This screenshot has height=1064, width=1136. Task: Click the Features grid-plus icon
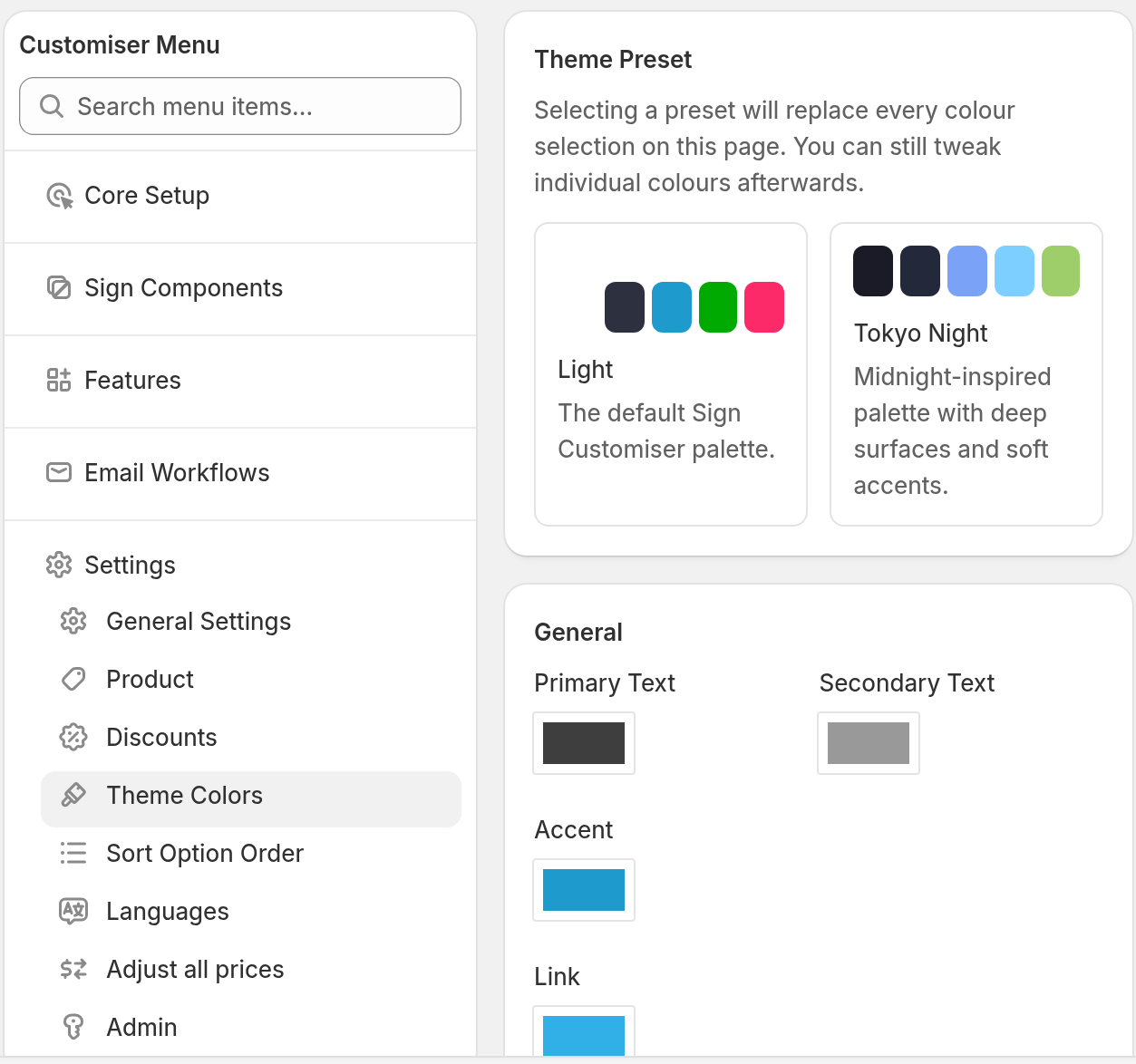[x=59, y=381]
